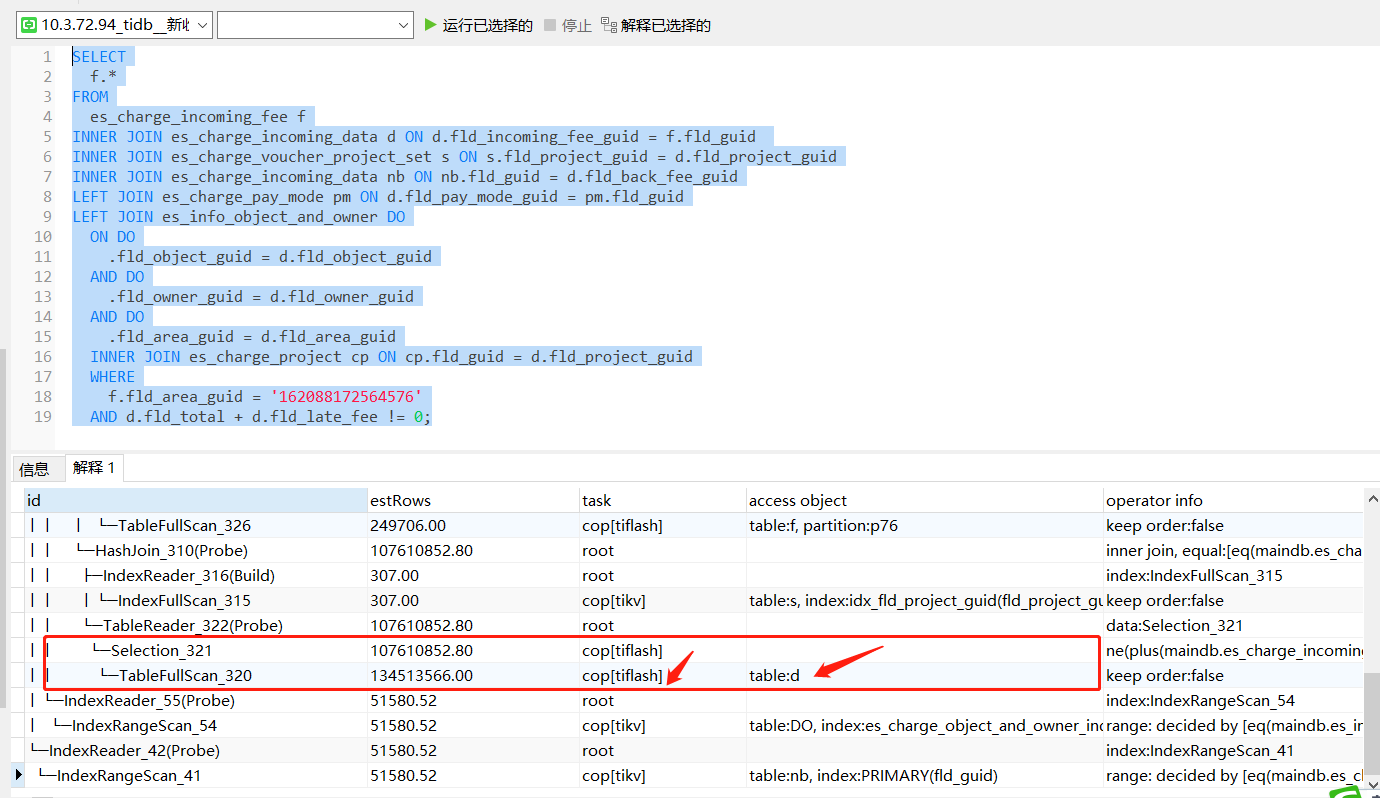Click the estRows column header

pos(474,500)
